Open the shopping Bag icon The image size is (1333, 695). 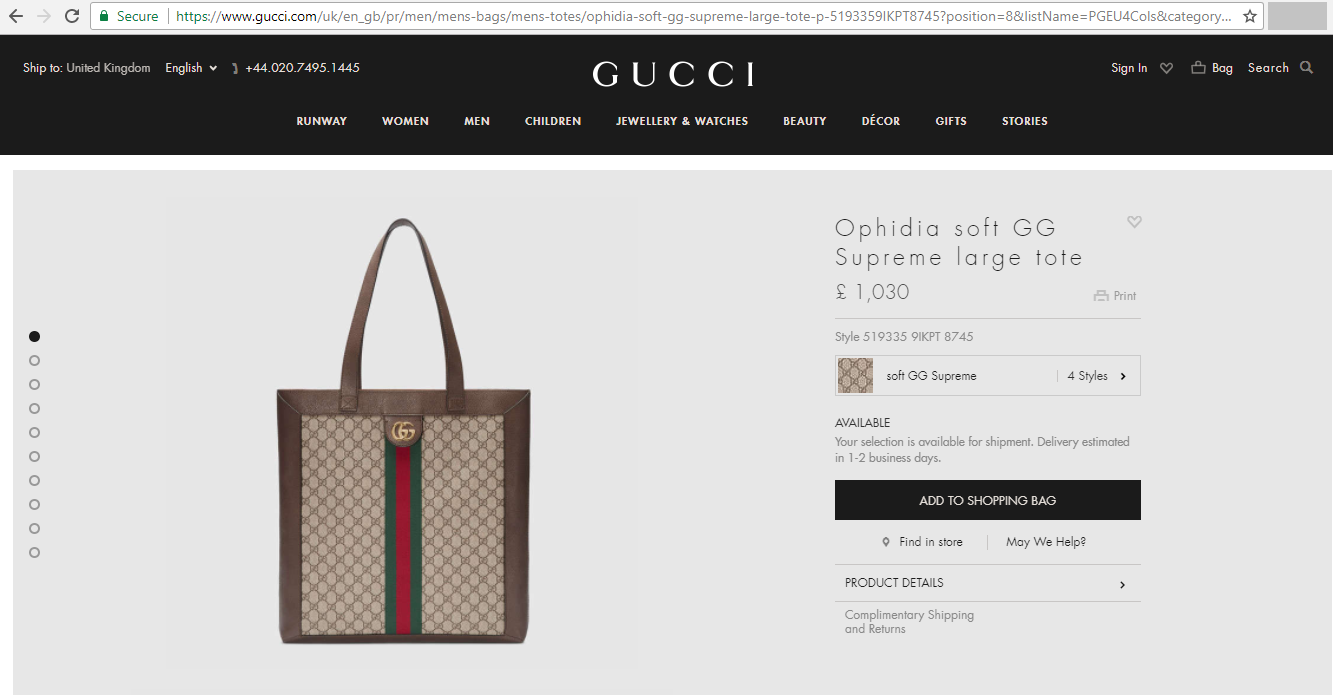click(1198, 68)
